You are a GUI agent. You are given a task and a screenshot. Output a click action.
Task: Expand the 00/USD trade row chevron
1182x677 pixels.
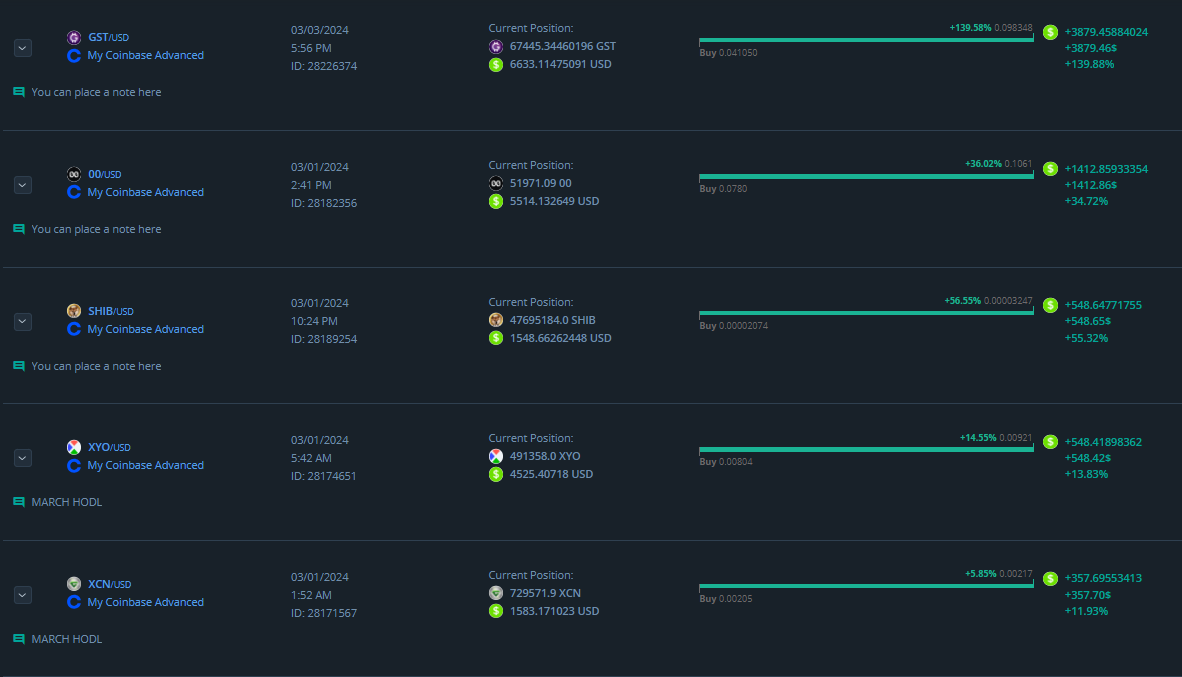[x=23, y=185]
